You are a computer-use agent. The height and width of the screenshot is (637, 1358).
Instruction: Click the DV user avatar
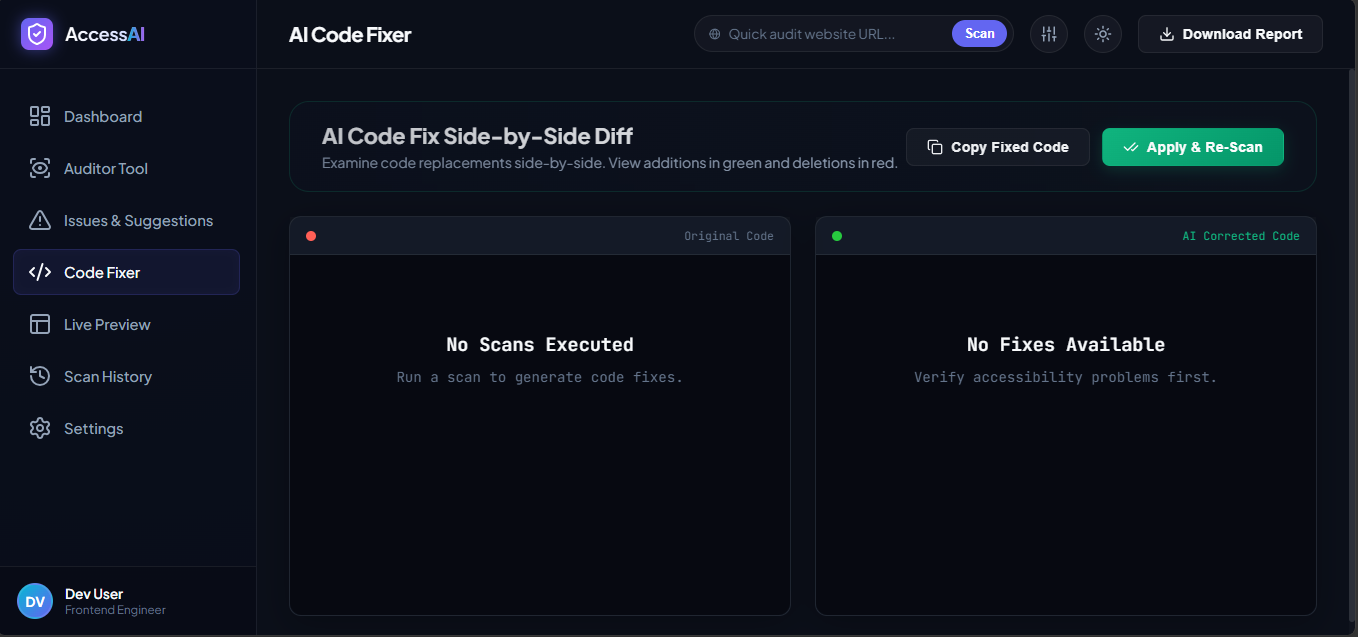tap(35, 601)
